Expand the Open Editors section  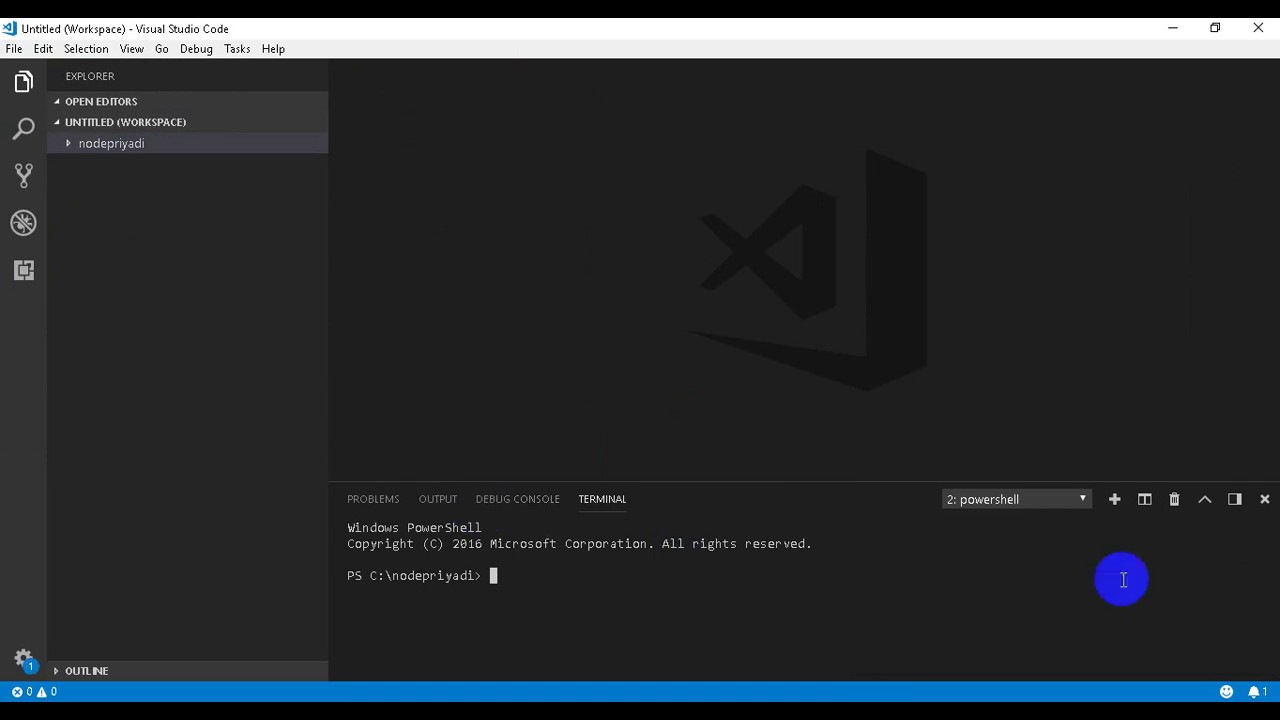click(x=188, y=101)
